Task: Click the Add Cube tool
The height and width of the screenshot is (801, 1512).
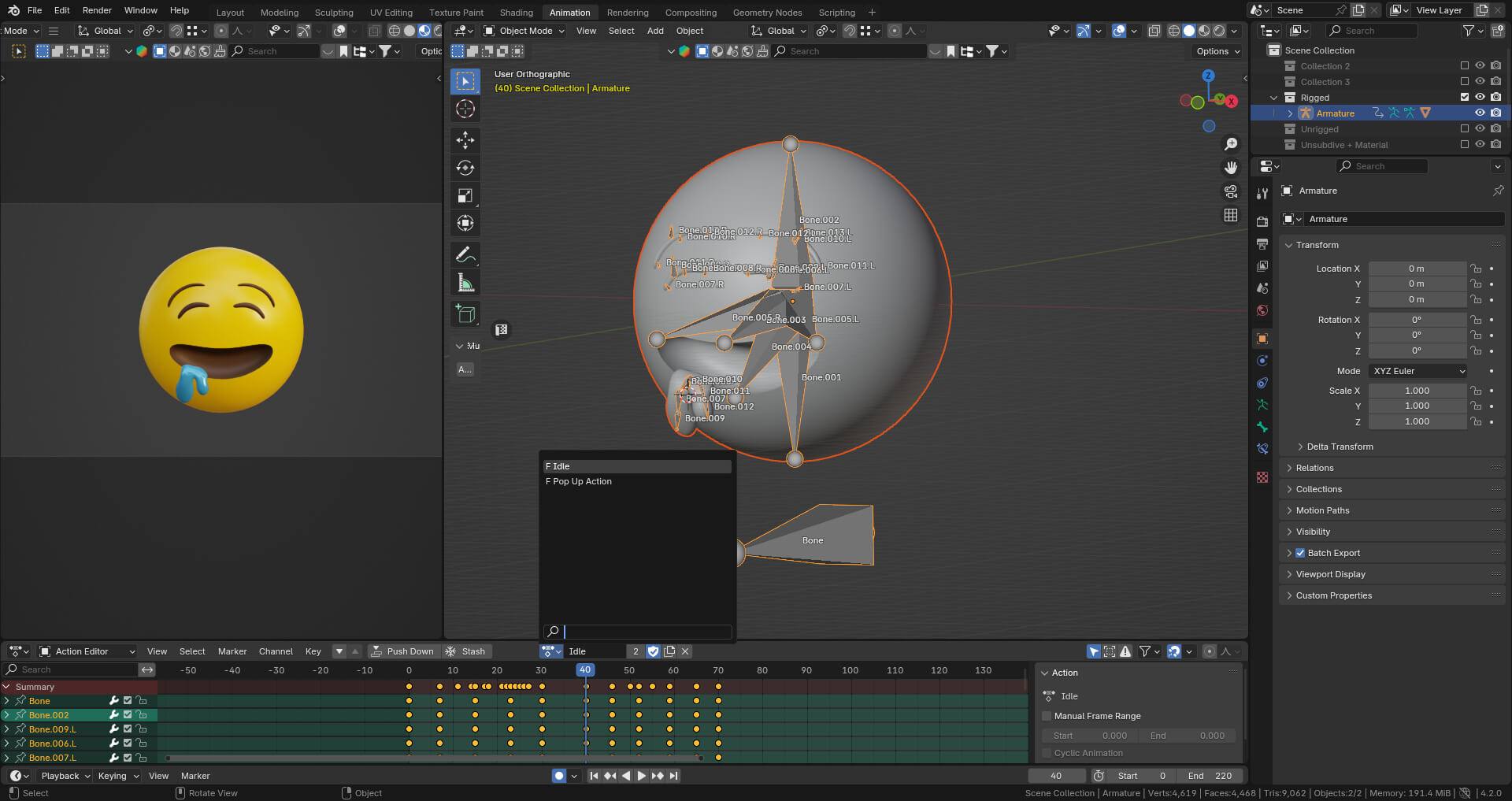Action: click(465, 314)
